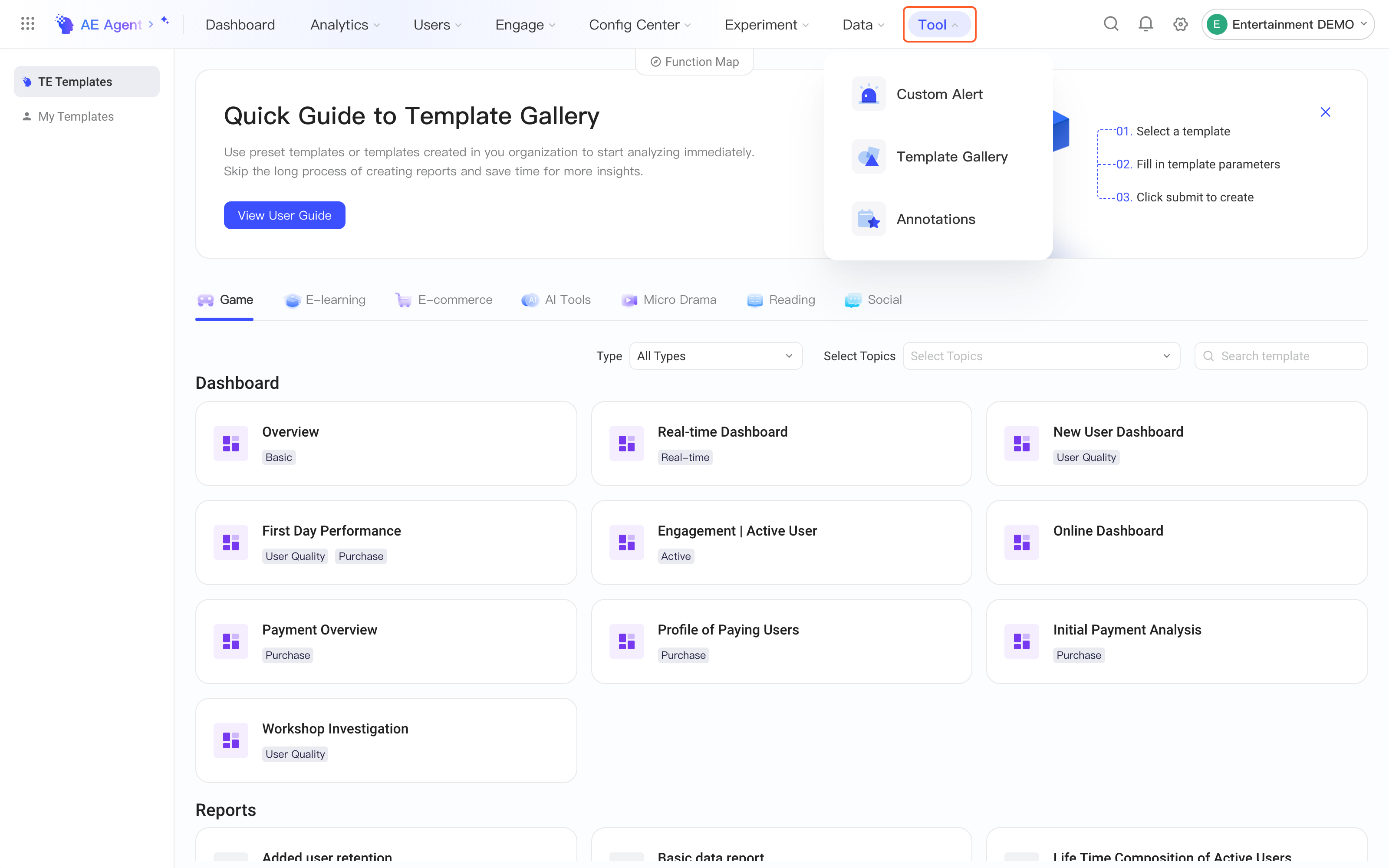Switch to the E-commerce tab
Image resolution: width=1389 pixels, height=868 pixels.
[444, 299]
